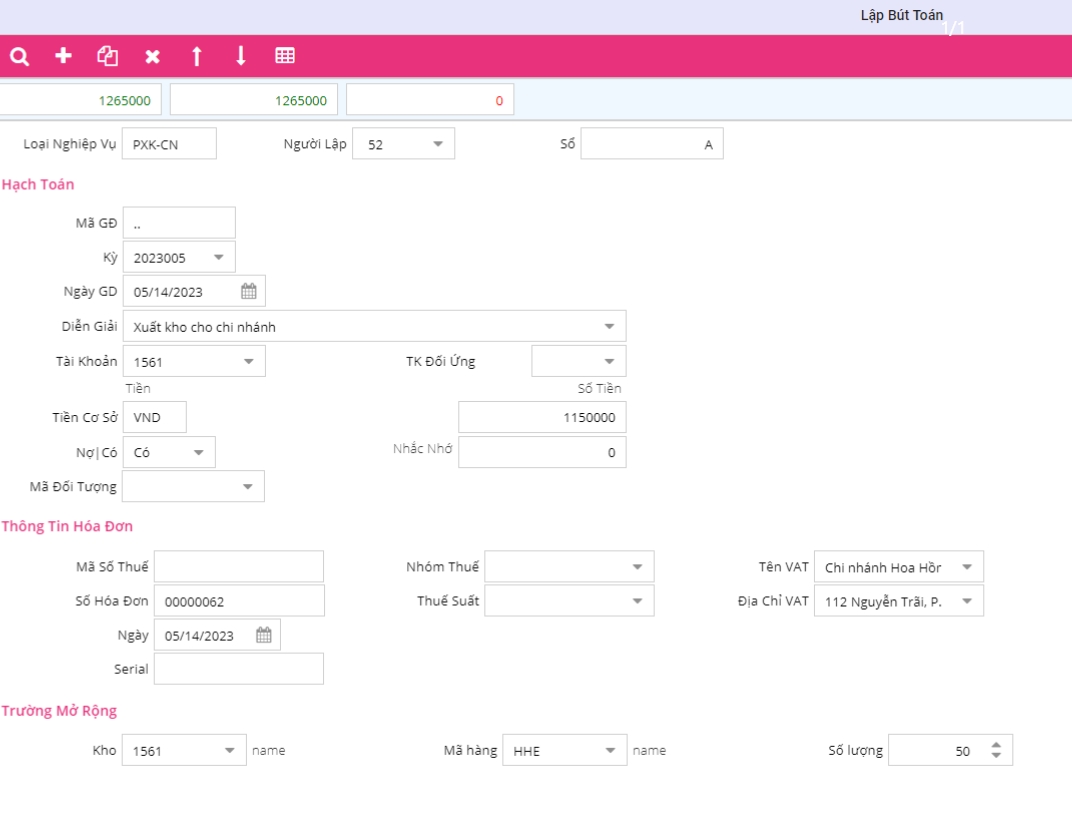
Task: Click the copy entry icon
Action: (x=107, y=56)
